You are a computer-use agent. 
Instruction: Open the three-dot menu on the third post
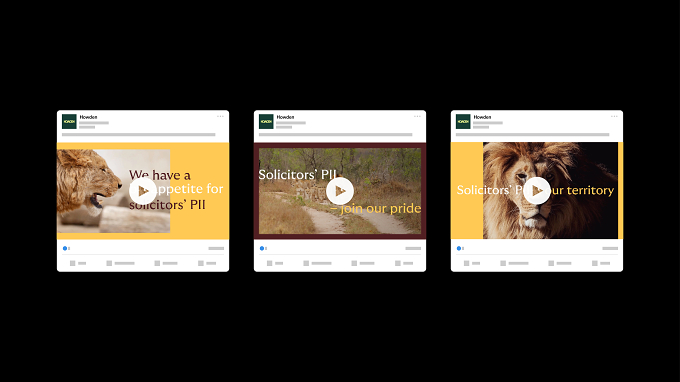614,116
